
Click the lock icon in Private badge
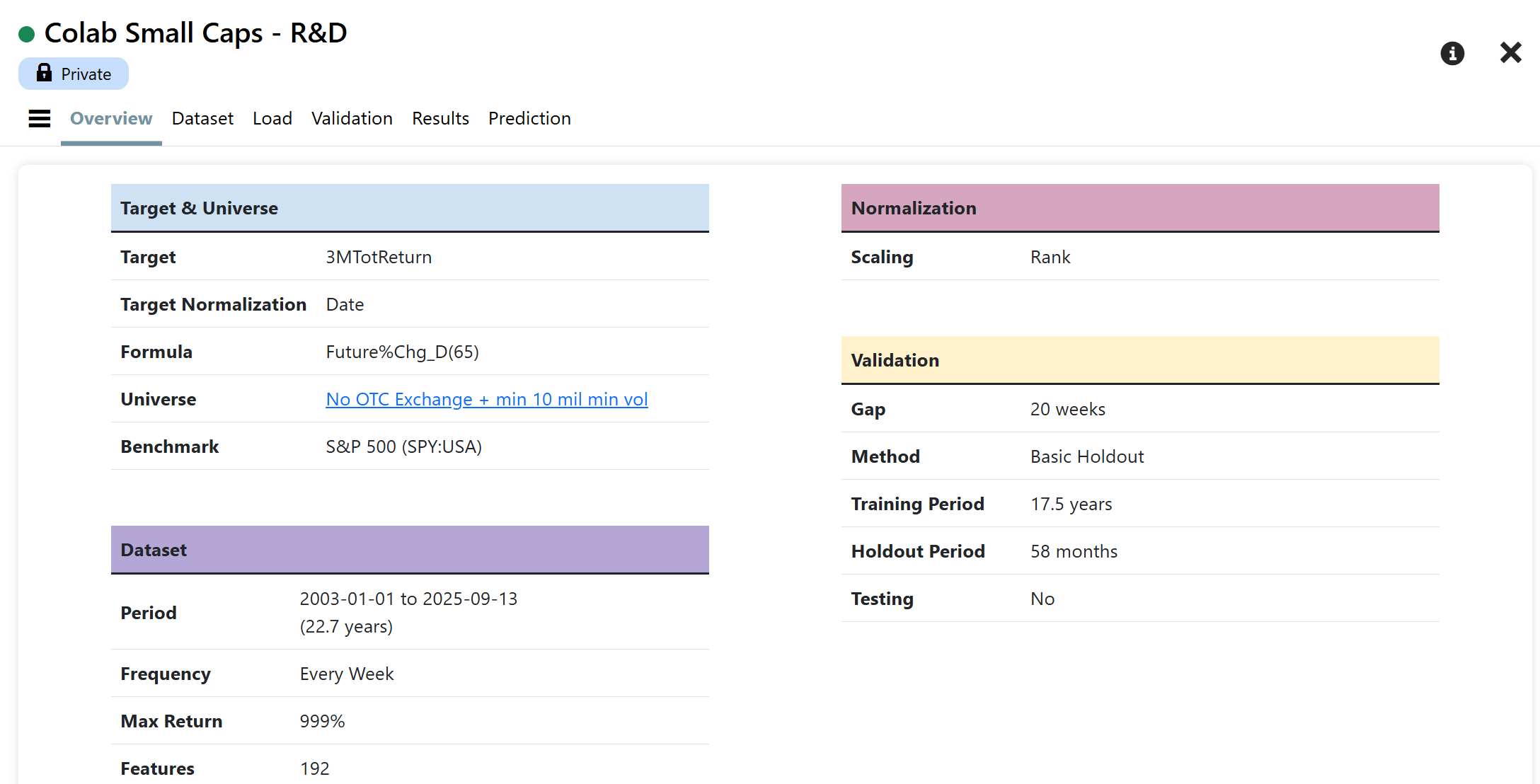(44, 73)
